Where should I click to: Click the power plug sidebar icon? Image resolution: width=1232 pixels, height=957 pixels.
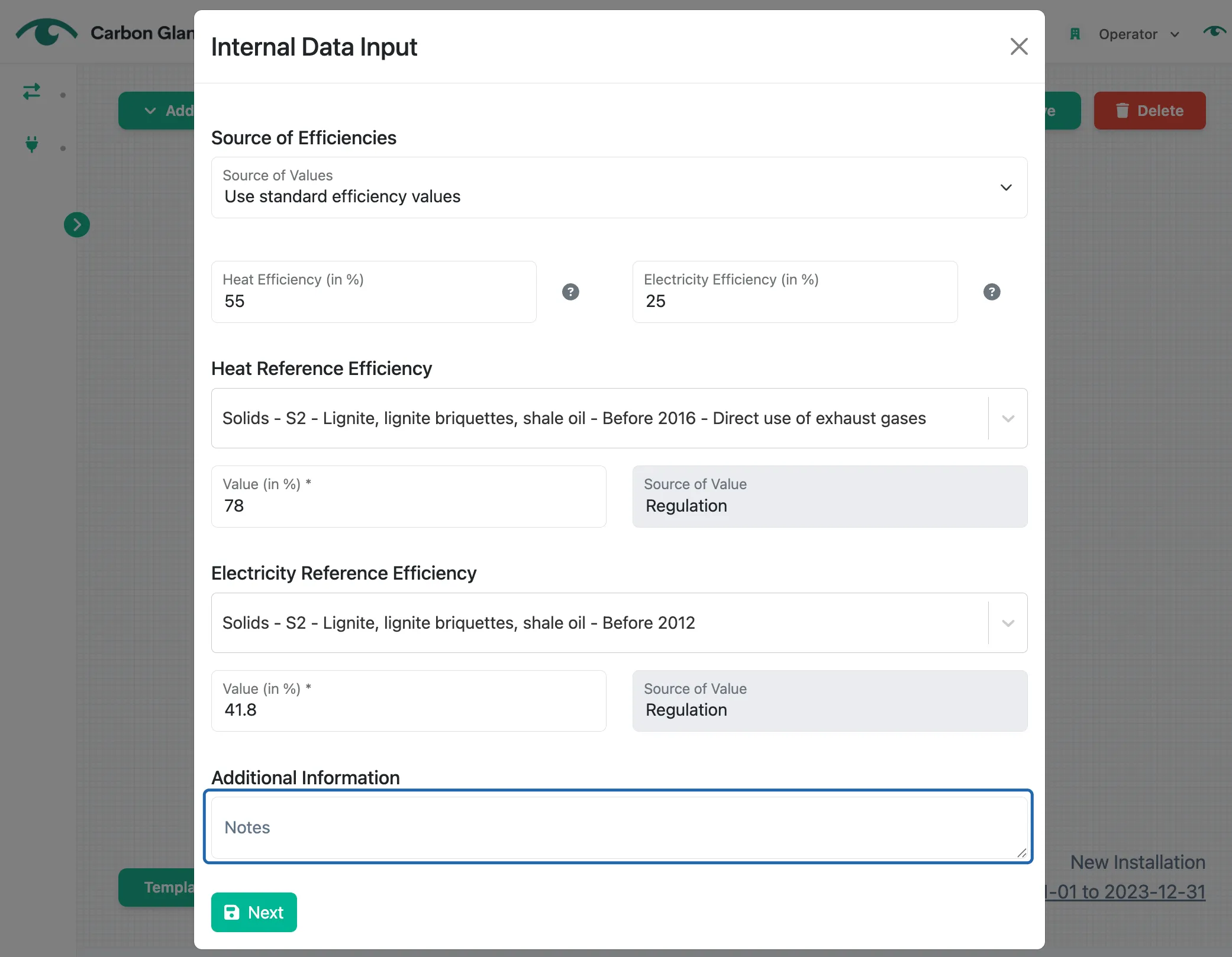[32, 144]
